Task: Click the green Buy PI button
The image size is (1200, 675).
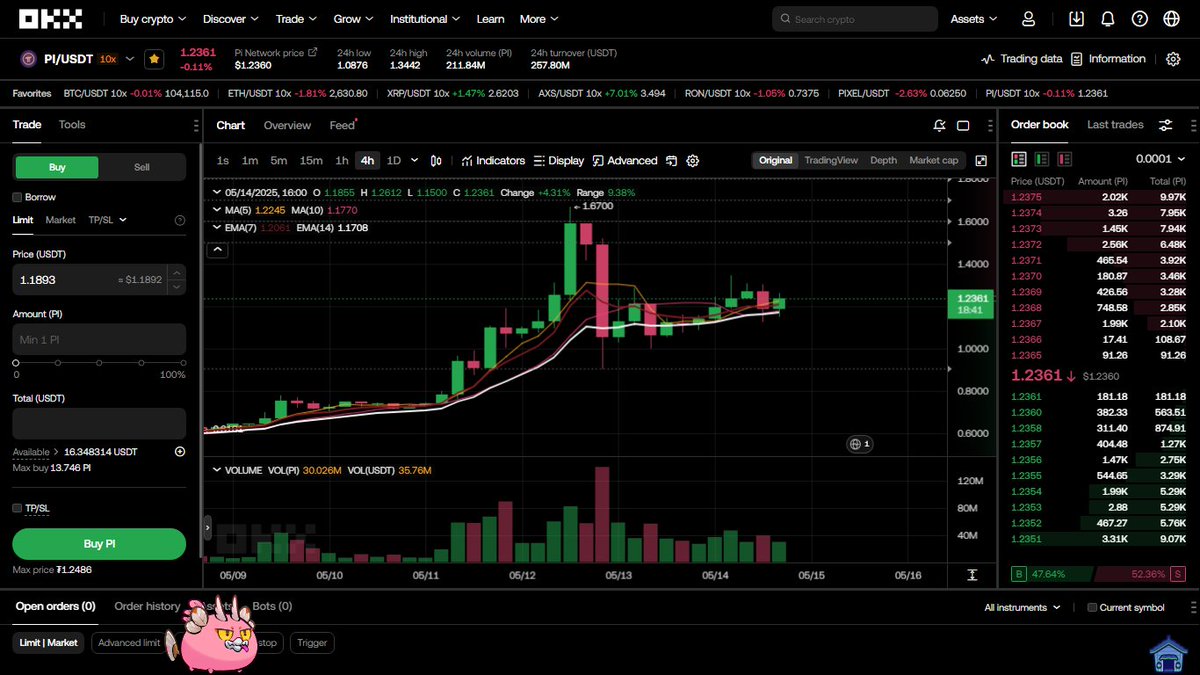Action: pos(99,544)
